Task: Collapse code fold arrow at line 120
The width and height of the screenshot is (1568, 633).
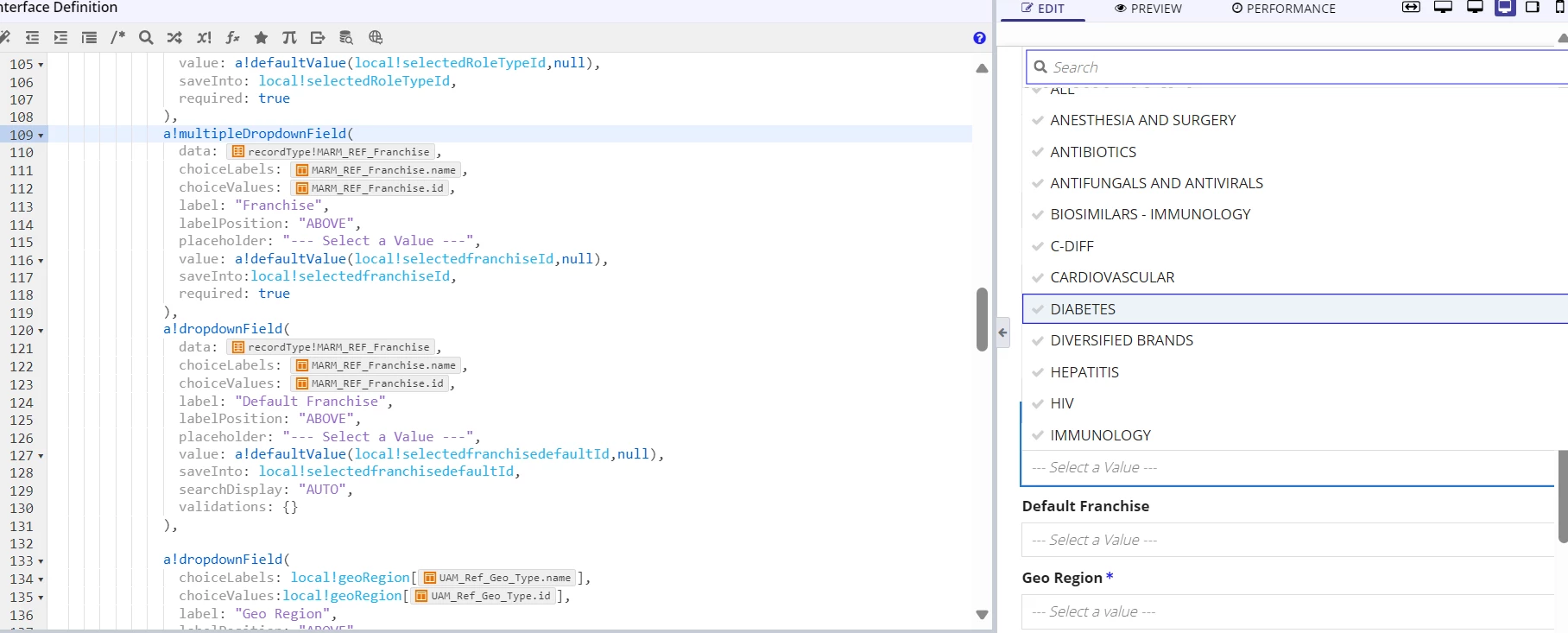Action: tap(41, 331)
